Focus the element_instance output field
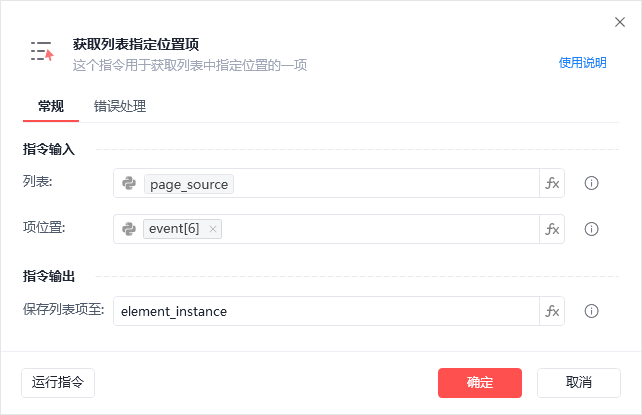 tap(326, 311)
